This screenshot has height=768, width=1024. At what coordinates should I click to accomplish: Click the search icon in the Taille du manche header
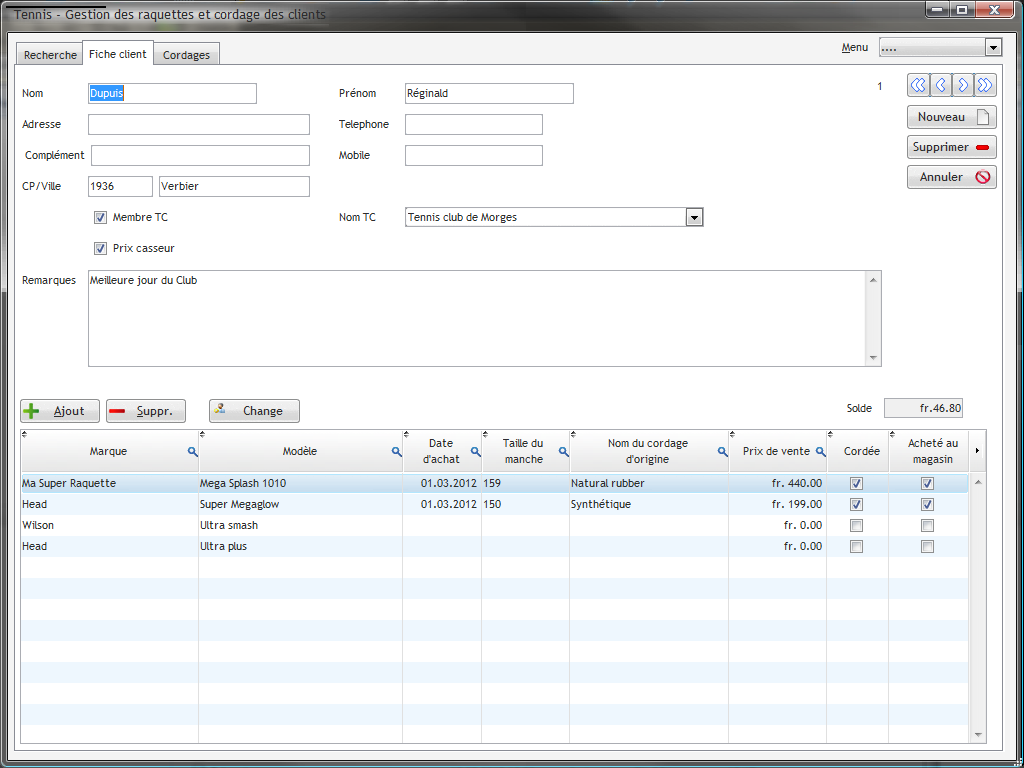564,451
